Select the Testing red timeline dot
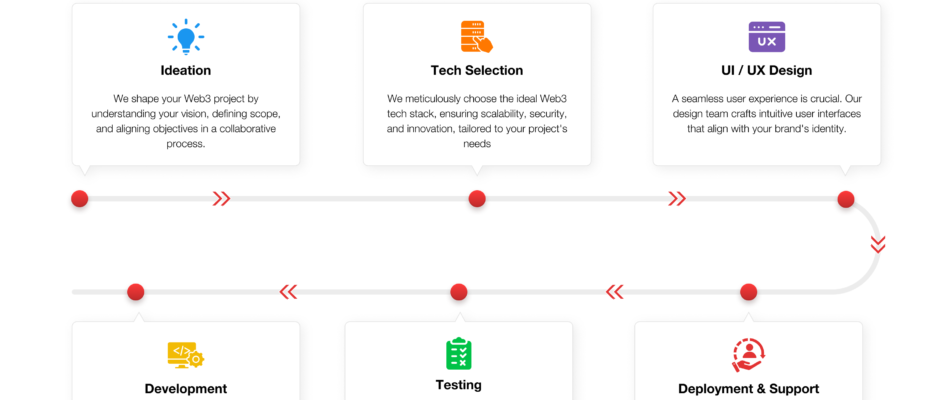 [459, 292]
